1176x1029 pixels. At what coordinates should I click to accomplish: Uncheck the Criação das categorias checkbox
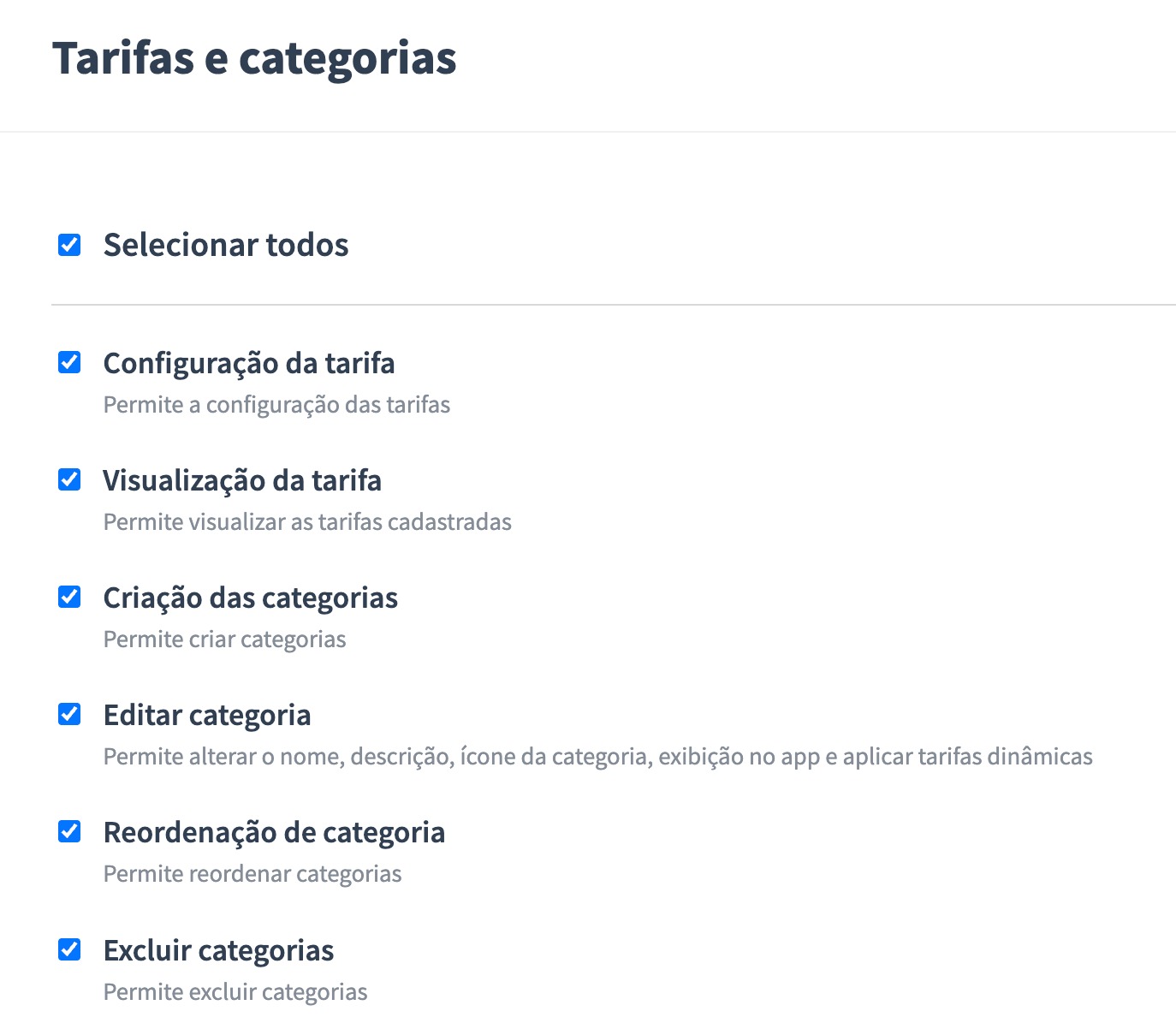[x=69, y=598]
